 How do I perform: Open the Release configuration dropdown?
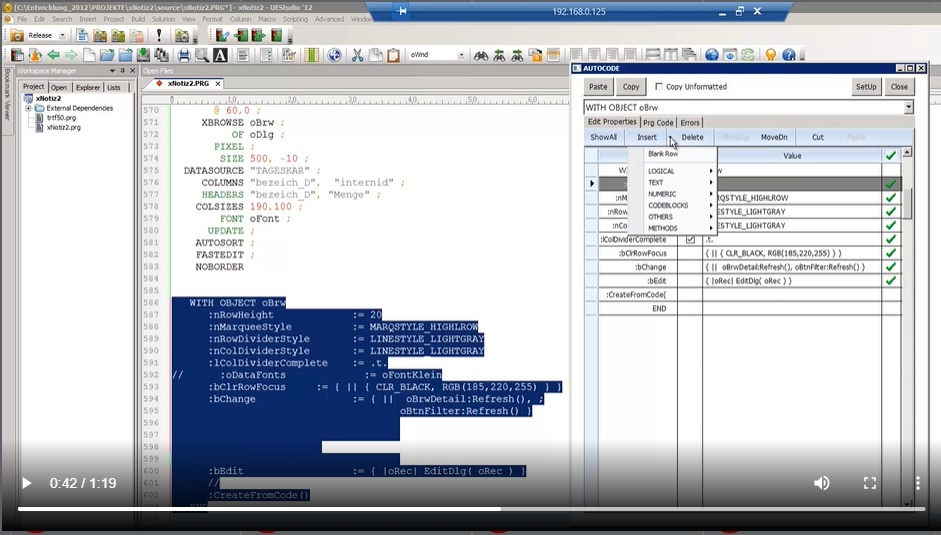pyautogui.click(x=62, y=35)
